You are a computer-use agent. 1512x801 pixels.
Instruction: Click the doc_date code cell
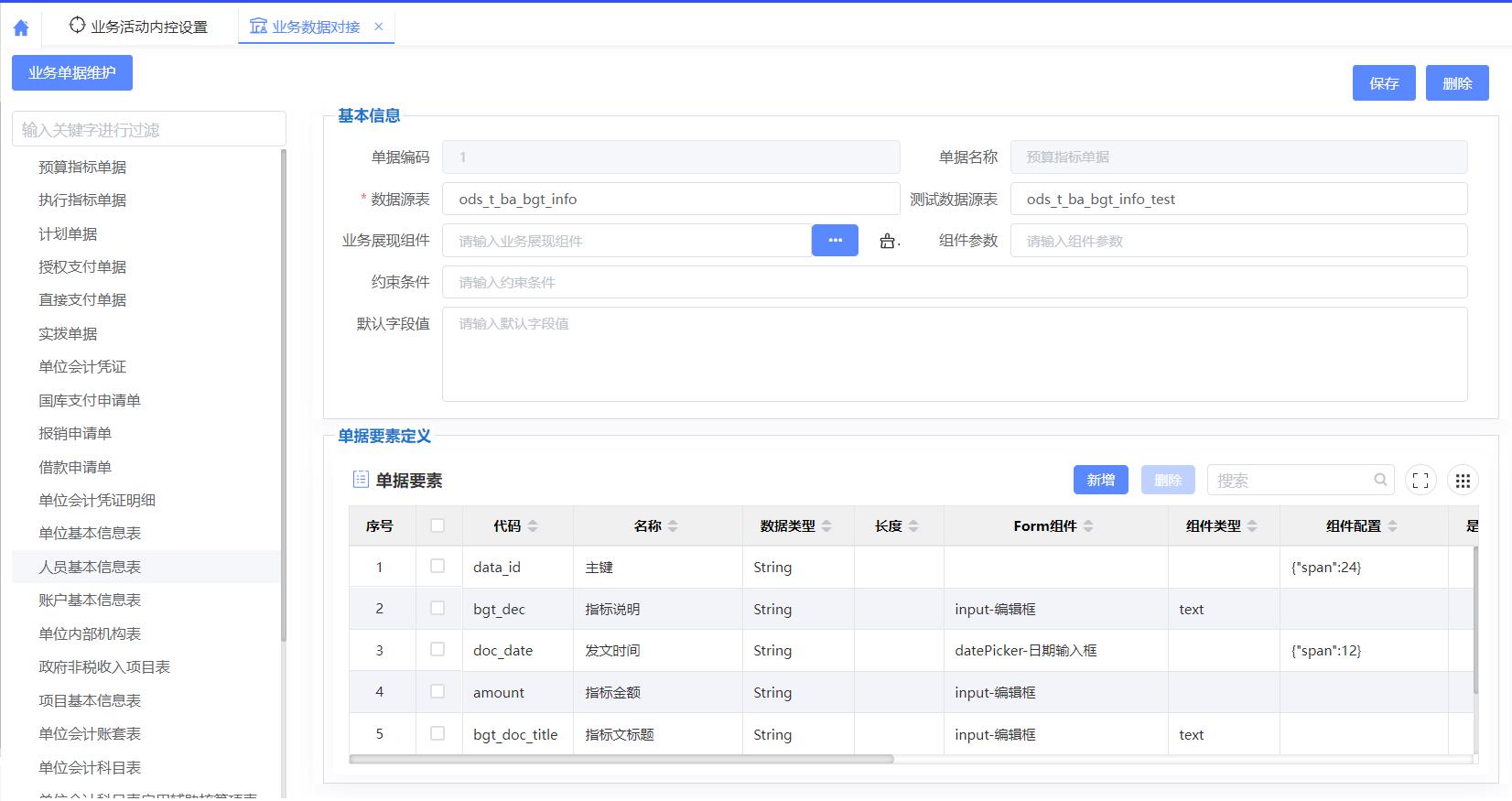[x=517, y=651]
